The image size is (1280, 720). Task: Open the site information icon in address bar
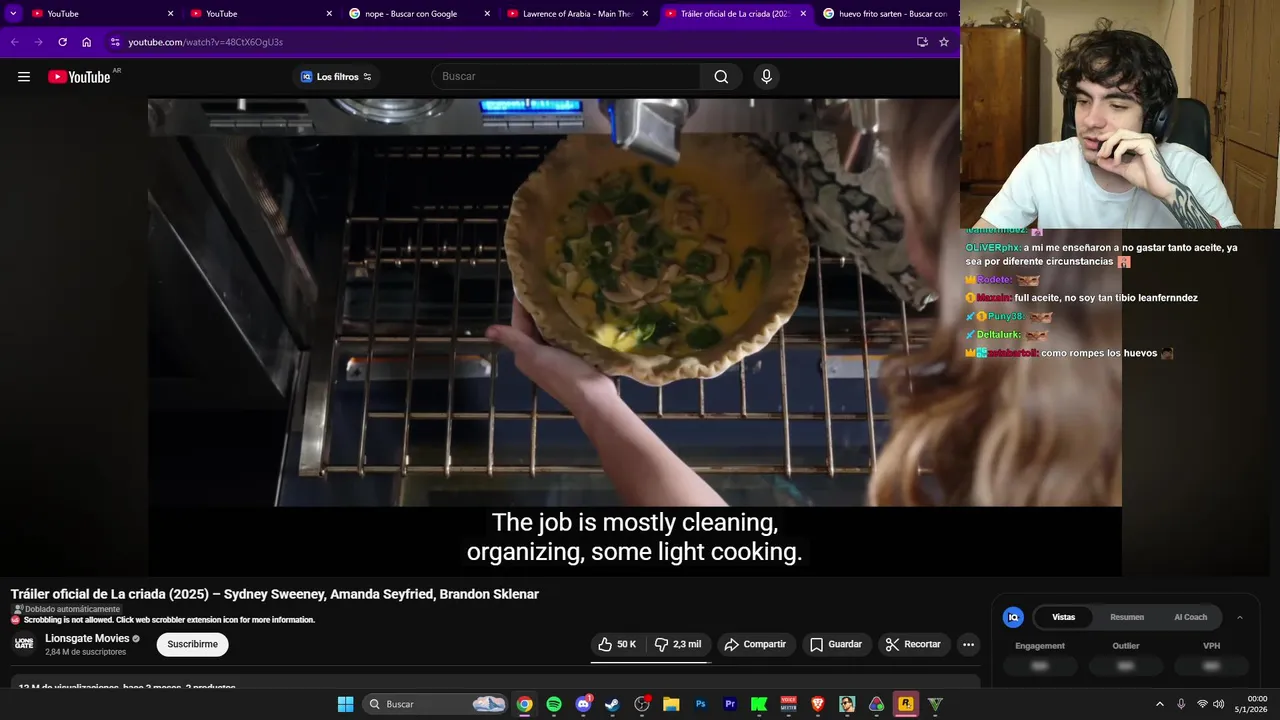click(x=115, y=42)
